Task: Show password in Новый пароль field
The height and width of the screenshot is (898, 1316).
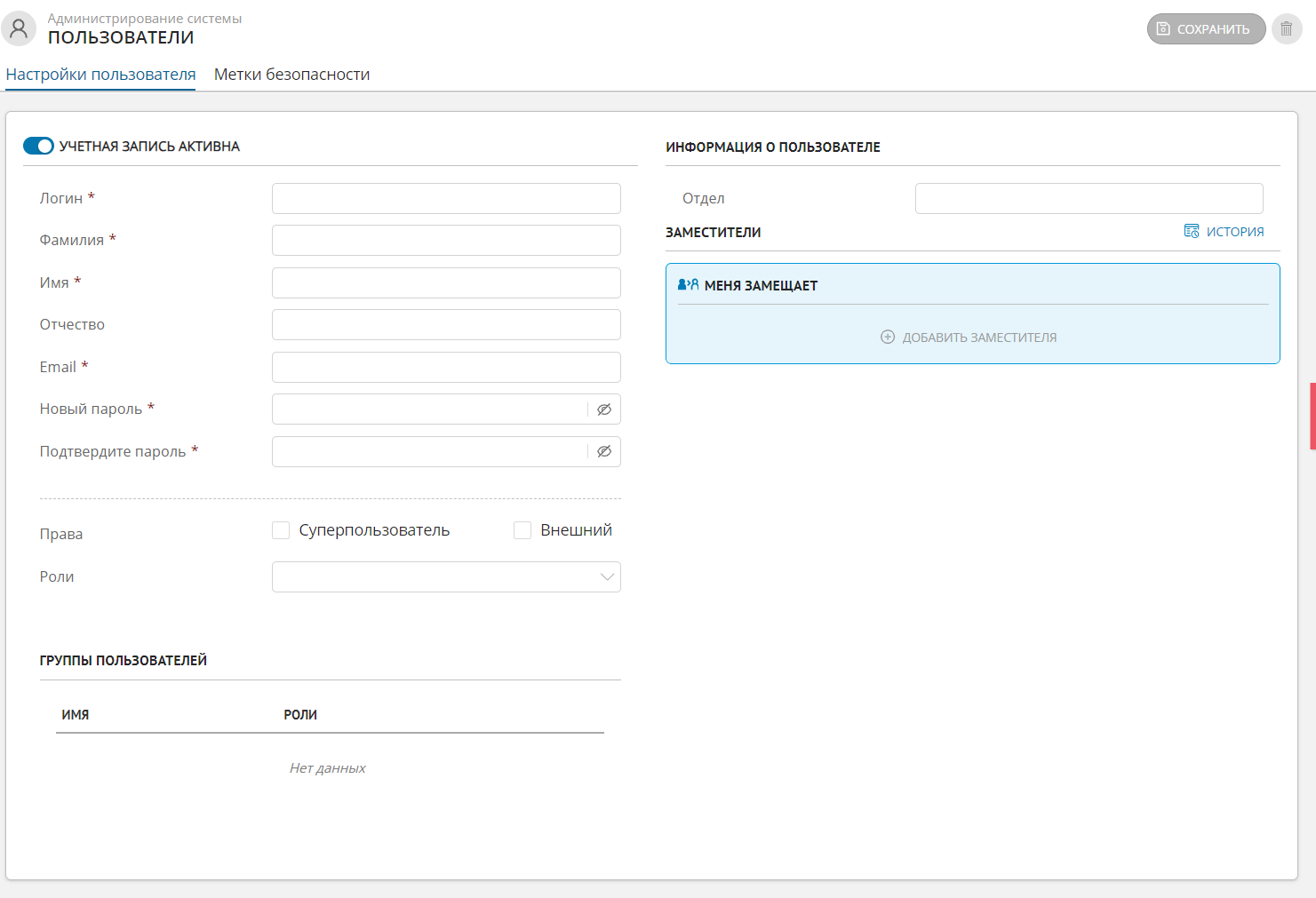Action: (x=604, y=409)
